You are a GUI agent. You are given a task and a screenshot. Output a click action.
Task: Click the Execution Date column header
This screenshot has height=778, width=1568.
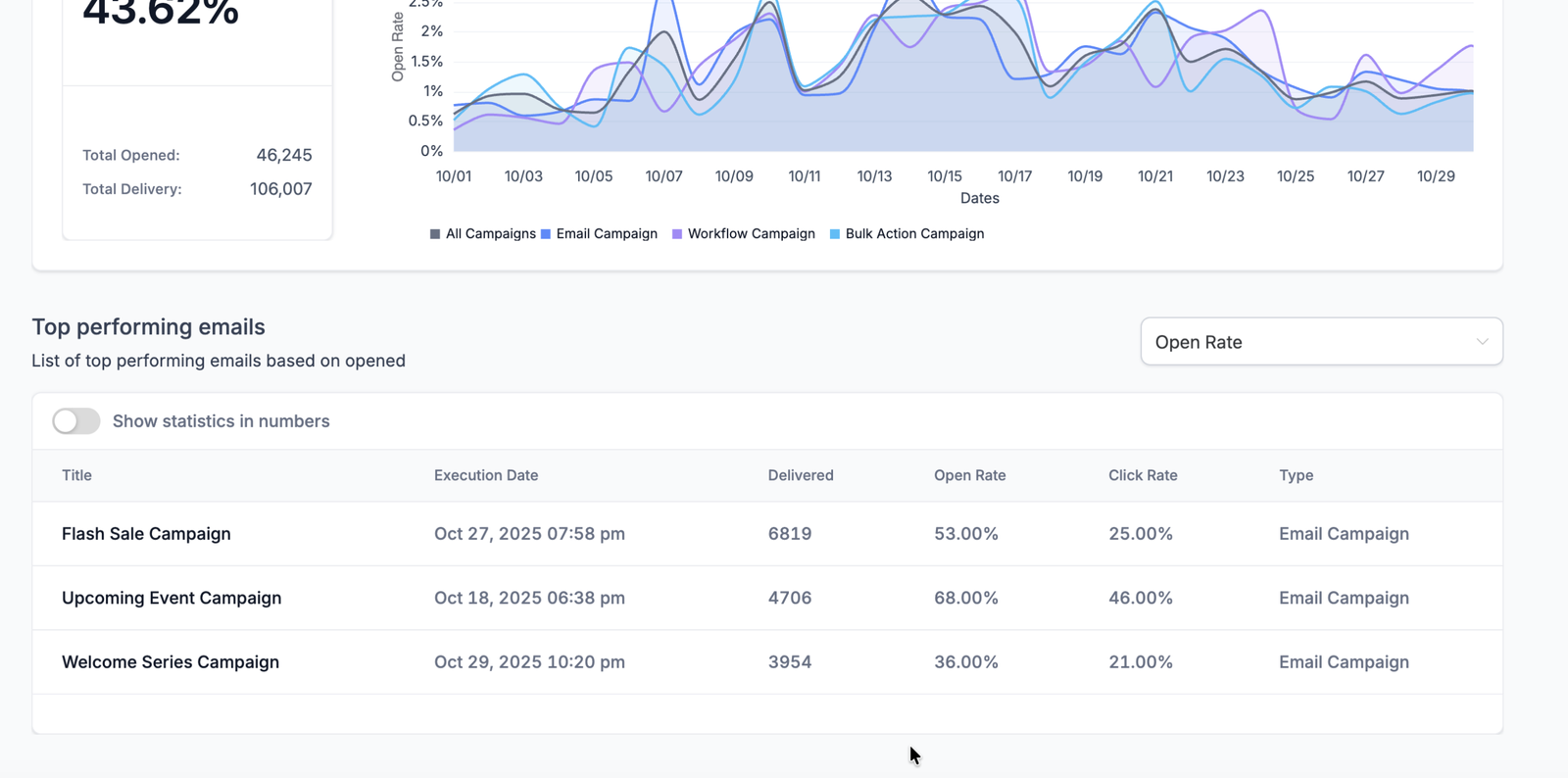coord(486,475)
